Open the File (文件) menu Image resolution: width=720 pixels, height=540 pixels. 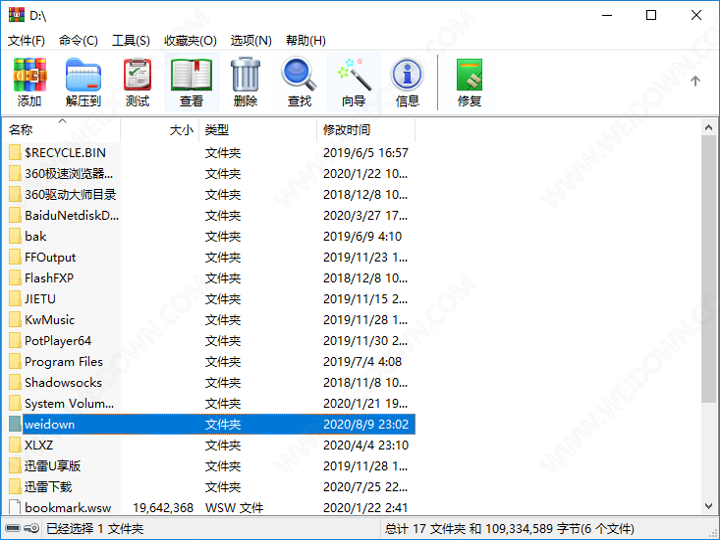tap(26, 41)
